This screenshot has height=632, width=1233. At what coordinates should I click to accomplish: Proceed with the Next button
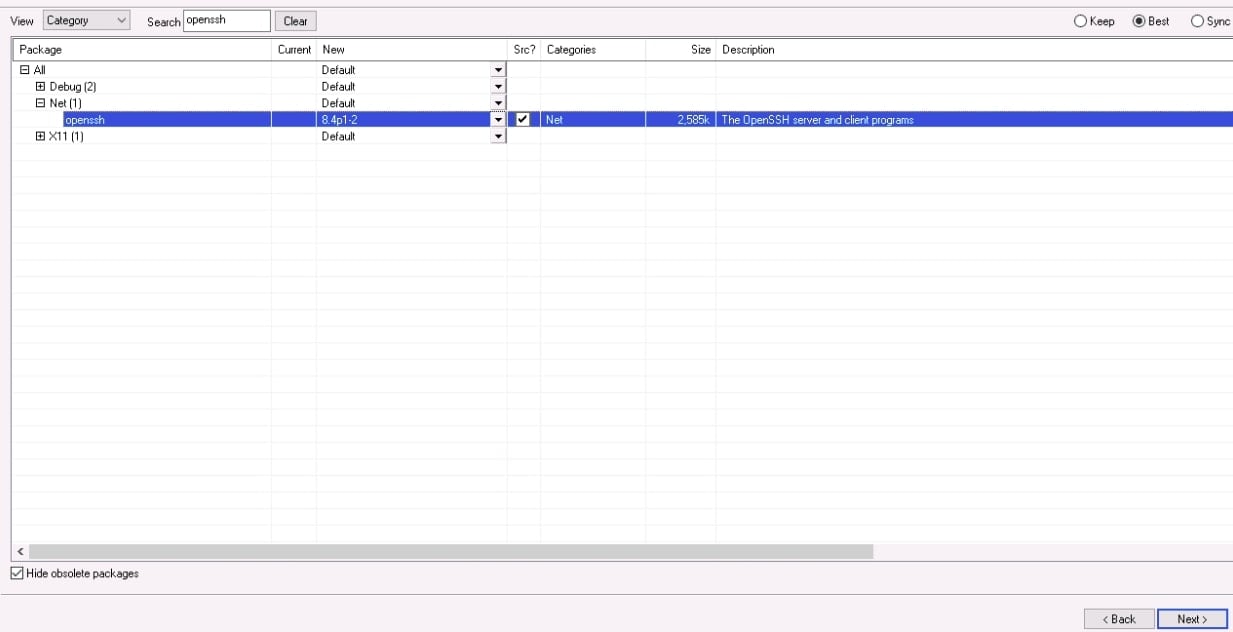point(1192,619)
